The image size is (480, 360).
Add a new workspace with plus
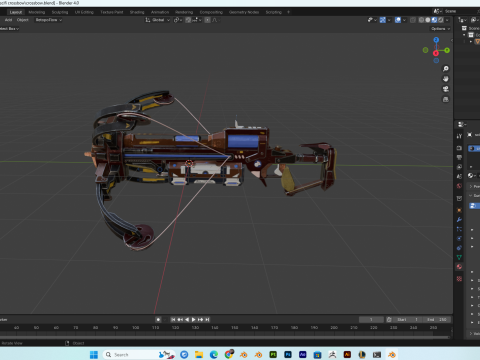288,12
